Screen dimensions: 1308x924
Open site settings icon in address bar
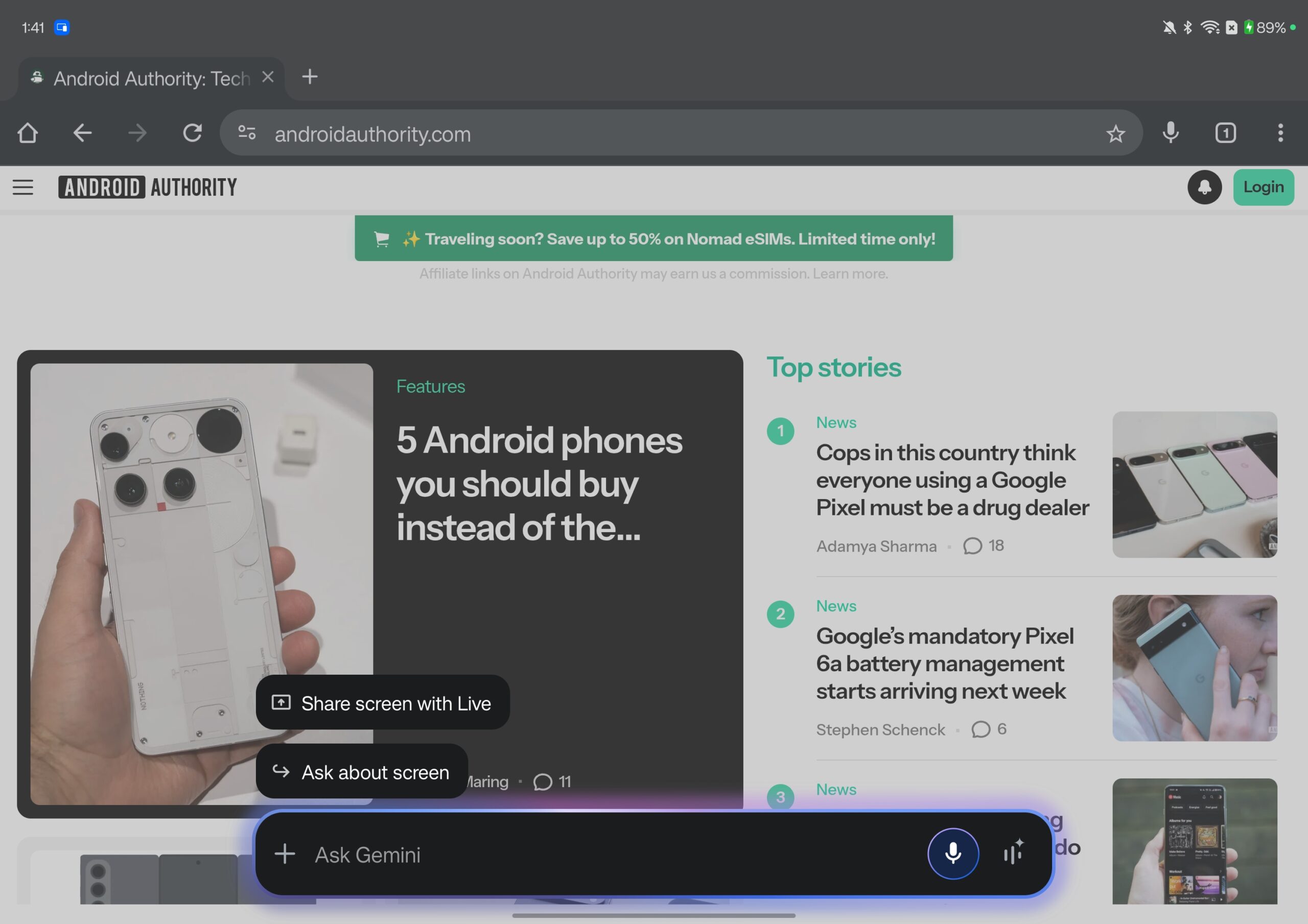247,133
